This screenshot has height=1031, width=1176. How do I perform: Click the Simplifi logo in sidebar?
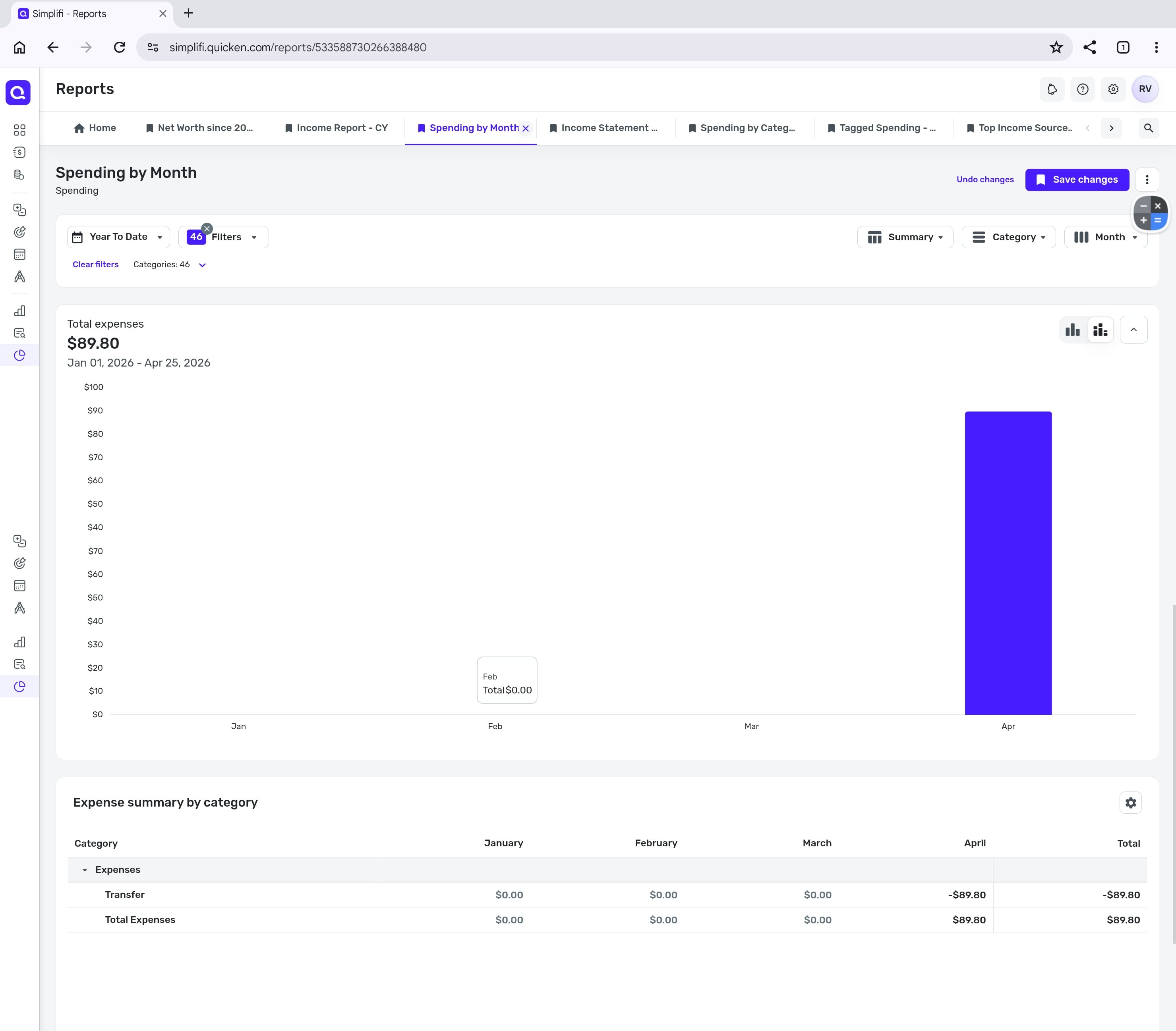(x=18, y=92)
